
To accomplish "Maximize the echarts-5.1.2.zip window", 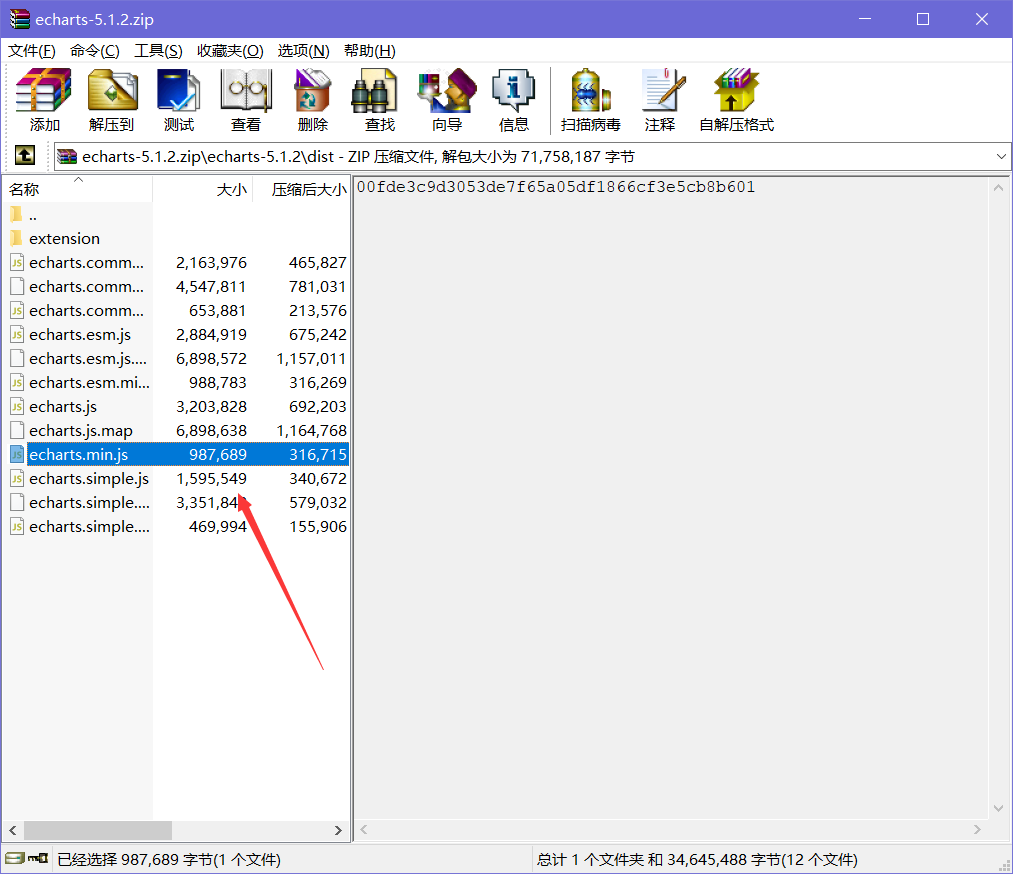I will click(x=923, y=19).
